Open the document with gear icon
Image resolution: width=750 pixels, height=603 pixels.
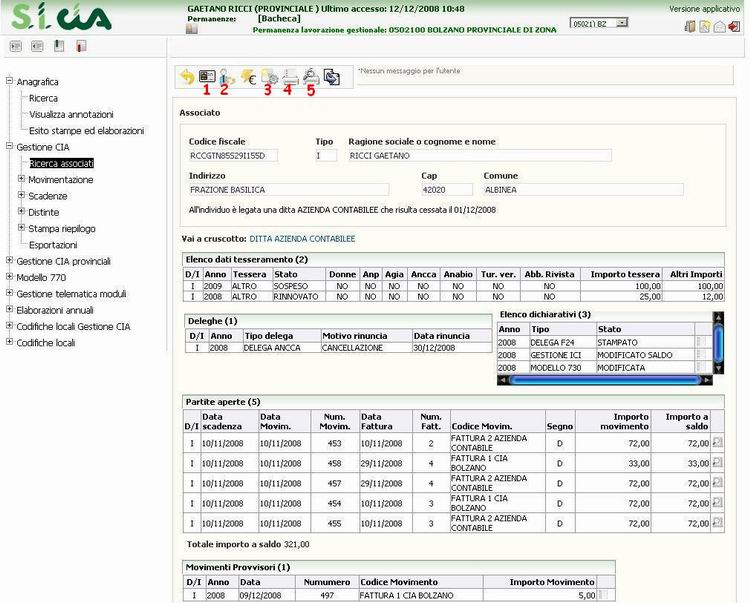click(269, 77)
